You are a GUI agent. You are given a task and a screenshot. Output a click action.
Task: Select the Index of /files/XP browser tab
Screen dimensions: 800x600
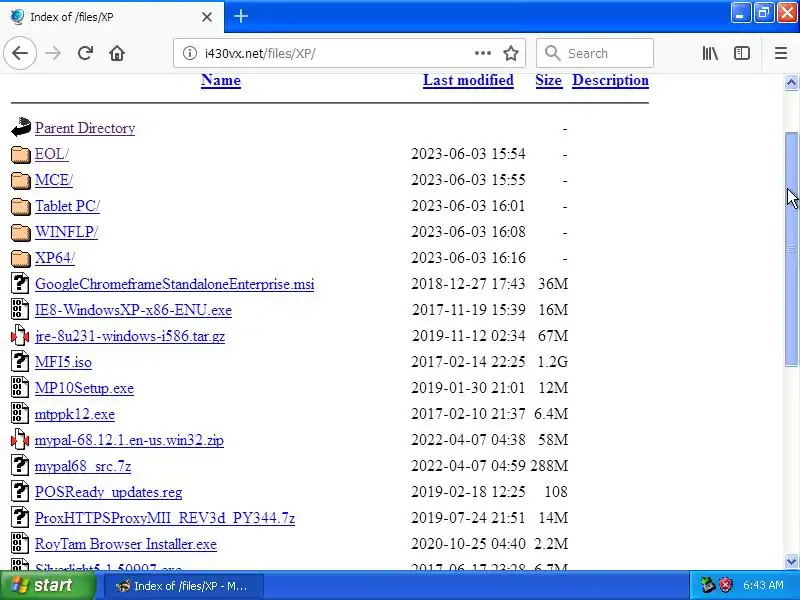pos(112,17)
